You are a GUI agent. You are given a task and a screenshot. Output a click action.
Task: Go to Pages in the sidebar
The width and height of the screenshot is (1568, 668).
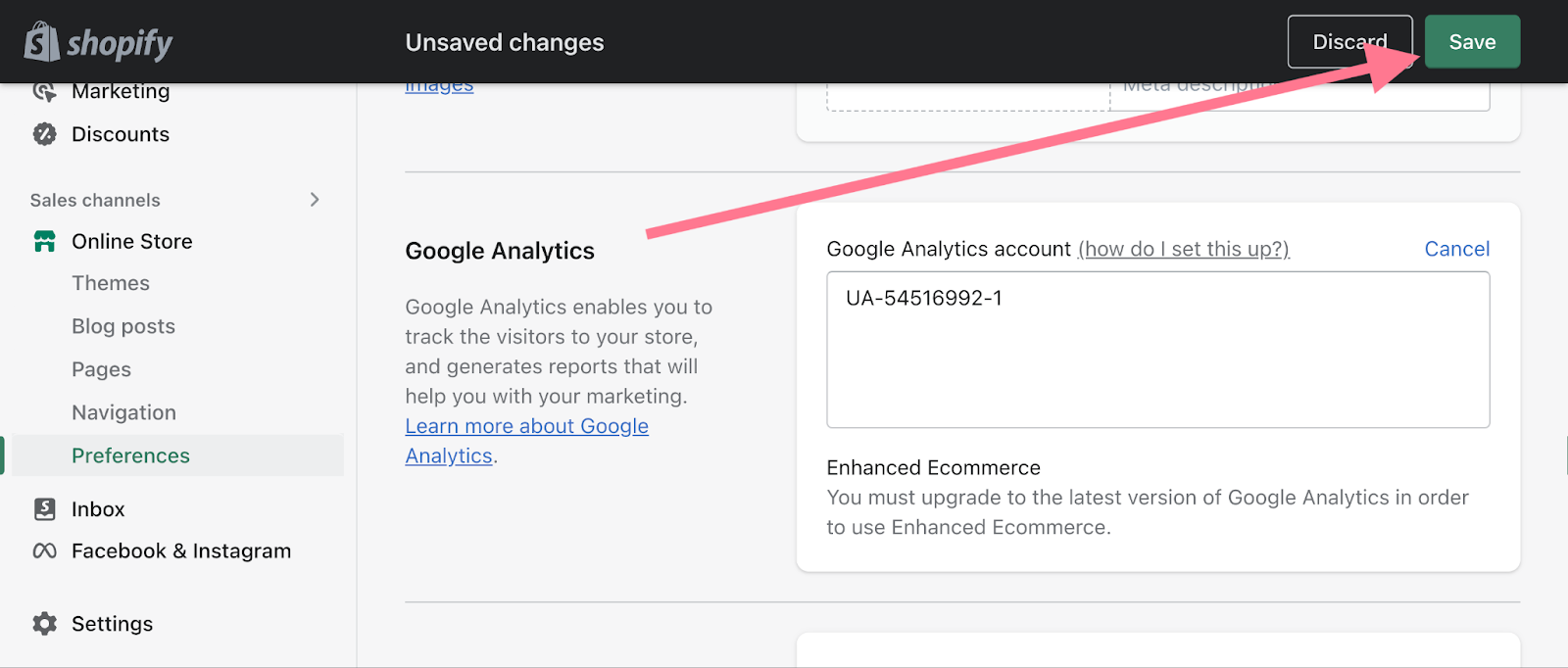click(x=101, y=369)
